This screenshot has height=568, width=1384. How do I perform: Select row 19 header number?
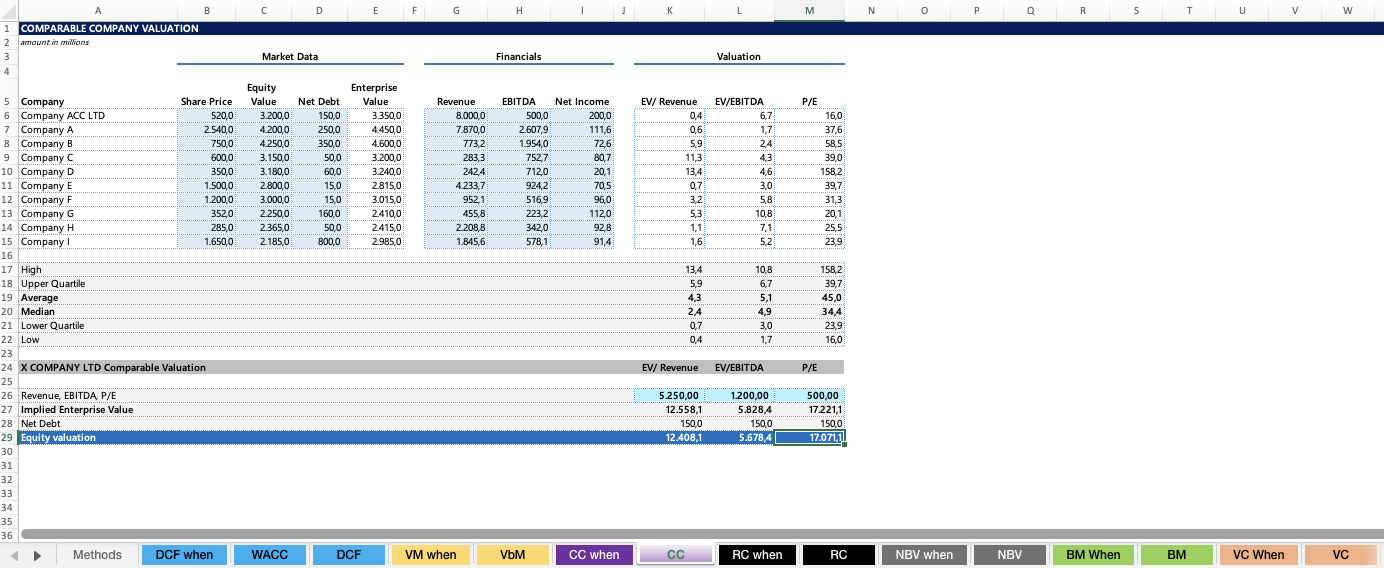coord(8,298)
